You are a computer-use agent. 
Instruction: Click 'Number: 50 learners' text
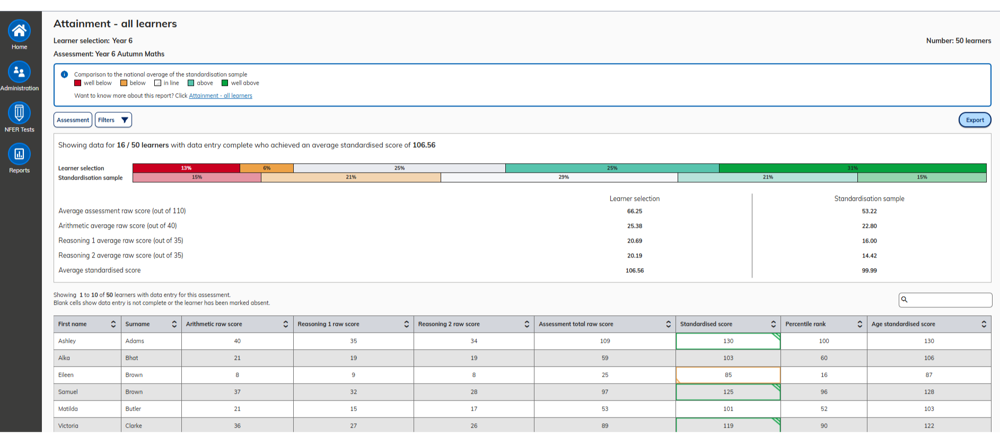click(x=959, y=40)
